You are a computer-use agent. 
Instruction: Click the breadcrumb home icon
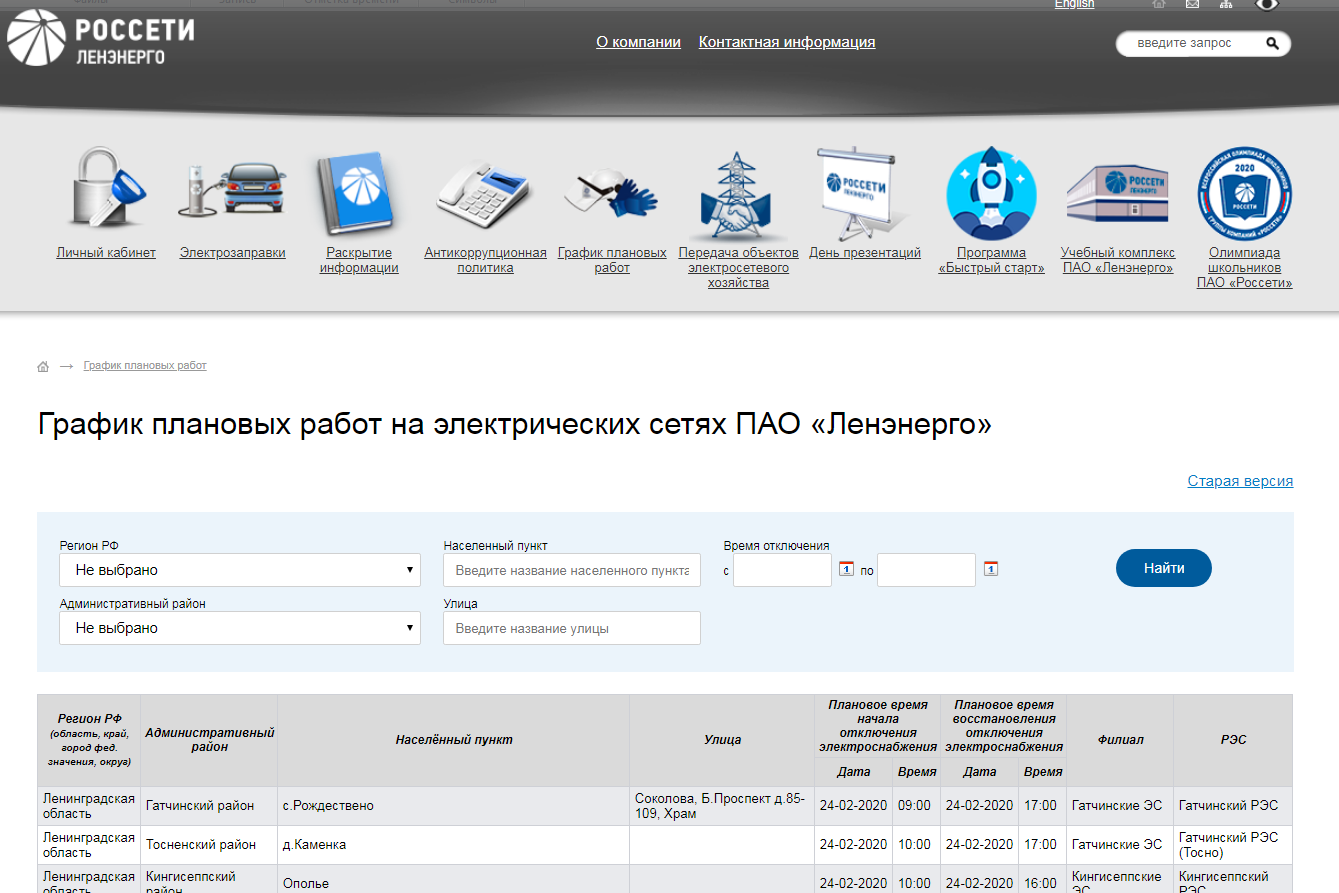coord(43,367)
